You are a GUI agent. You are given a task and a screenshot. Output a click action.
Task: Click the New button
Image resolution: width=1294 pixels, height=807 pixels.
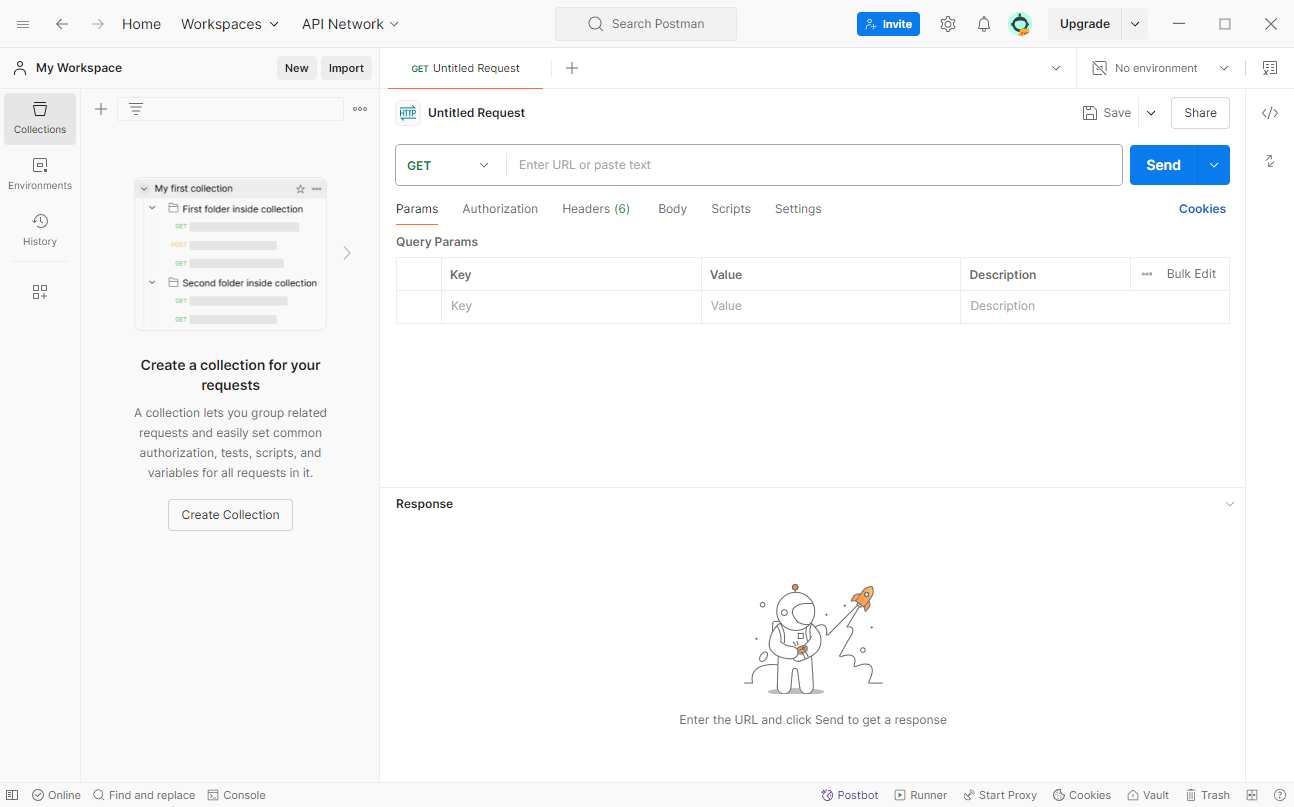(297, 68)
